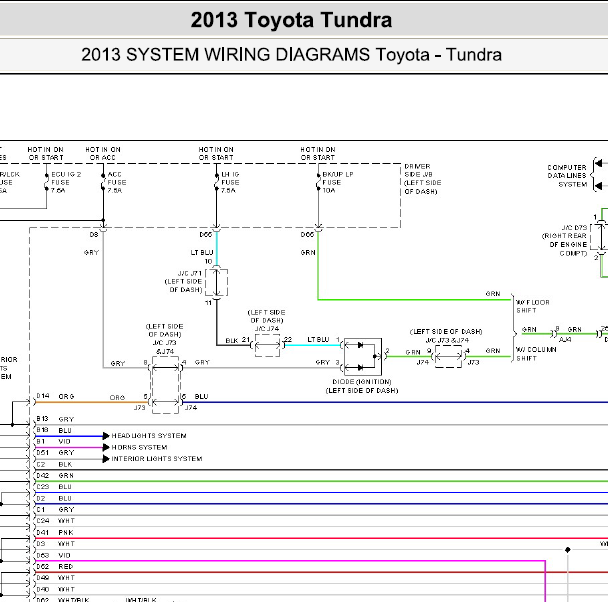Click the 'GRY' label below pin D8
Screen dimensions: 608x602
pos(91,253)
